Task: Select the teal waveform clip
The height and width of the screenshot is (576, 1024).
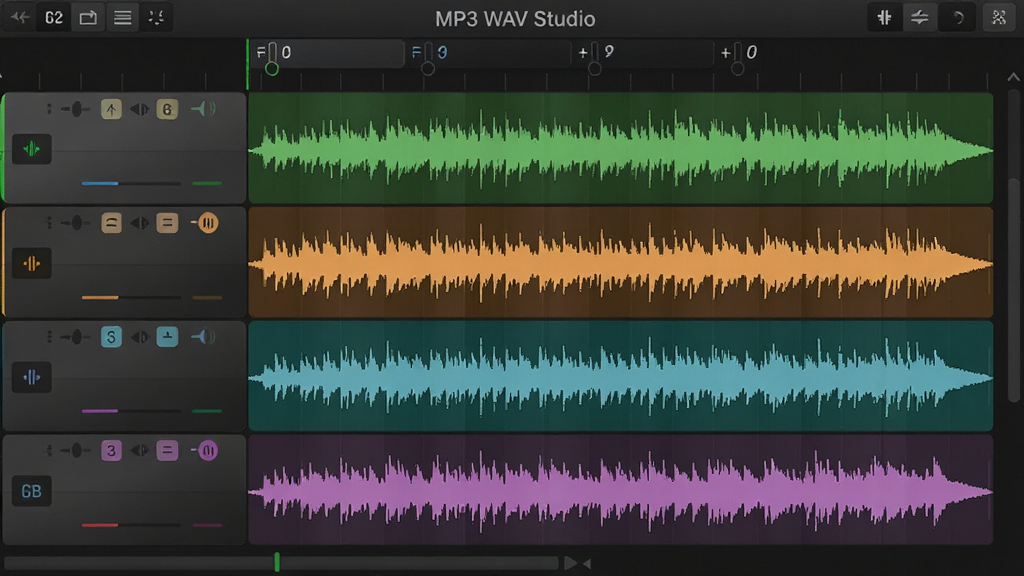Action: pos(621,376)
